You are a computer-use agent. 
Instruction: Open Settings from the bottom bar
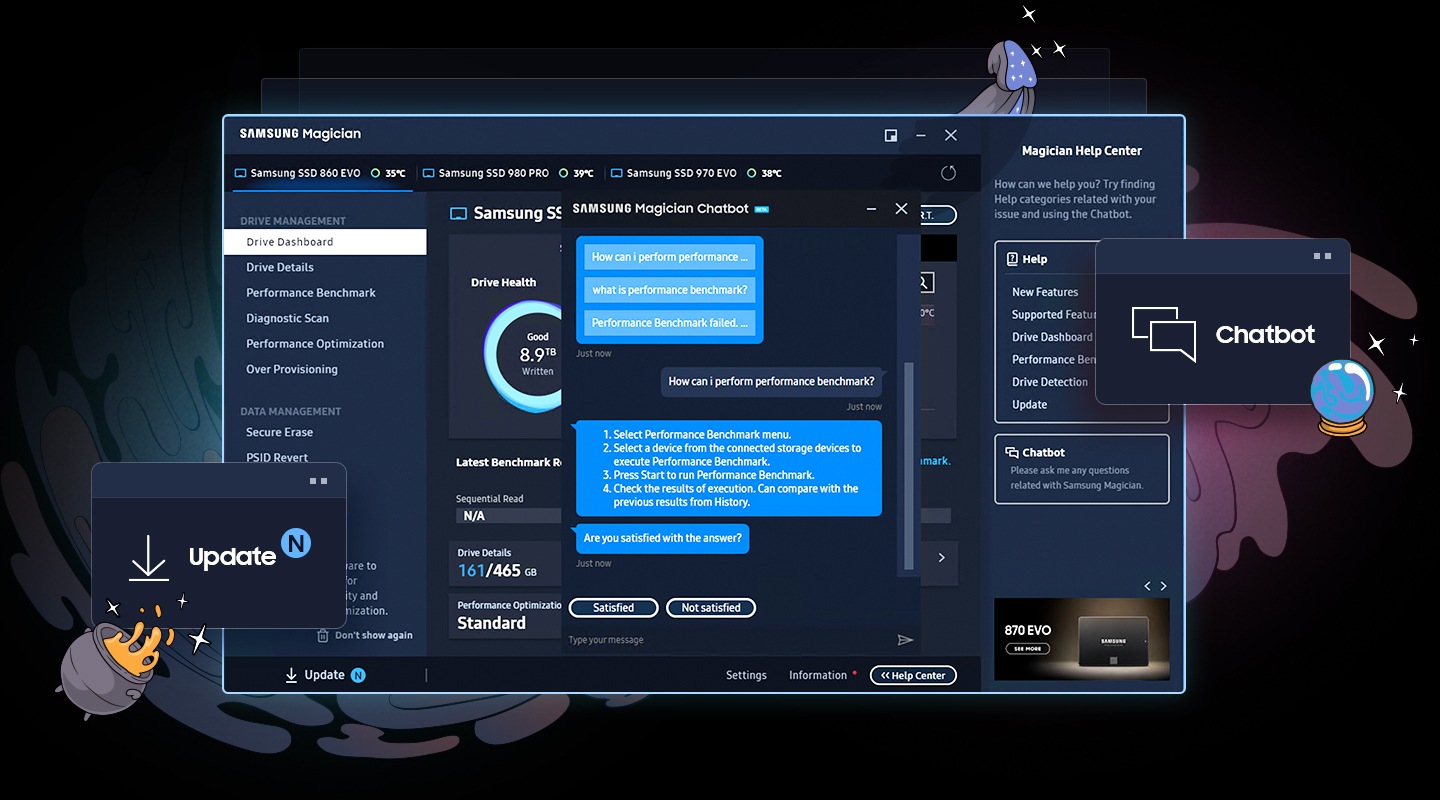(746, 675)
